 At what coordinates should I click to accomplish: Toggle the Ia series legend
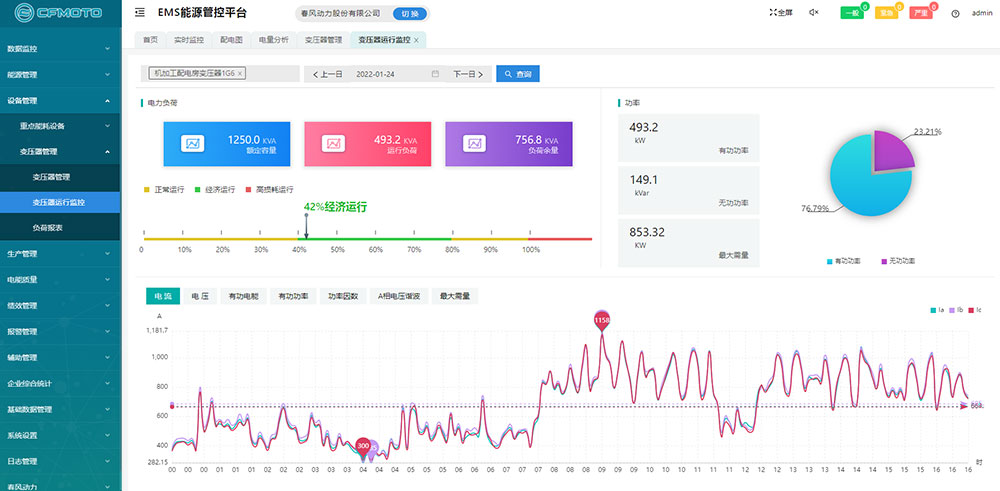(x=937, y=310)
